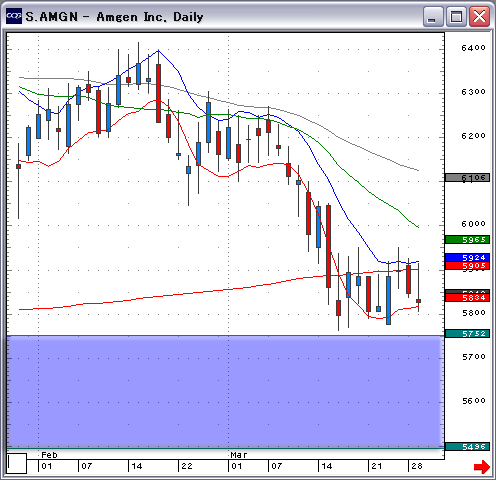This screenshot has width=496, height=480.
Task: Click the 6000 price scale value
Action: coord(473,224)
